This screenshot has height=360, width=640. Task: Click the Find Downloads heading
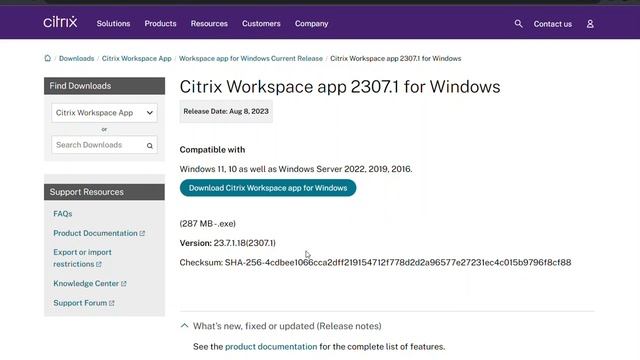pos(104,86)
